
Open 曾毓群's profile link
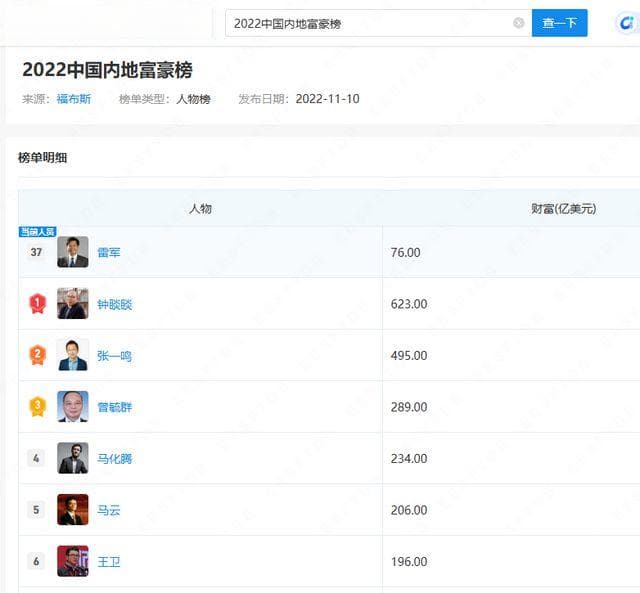115,407
